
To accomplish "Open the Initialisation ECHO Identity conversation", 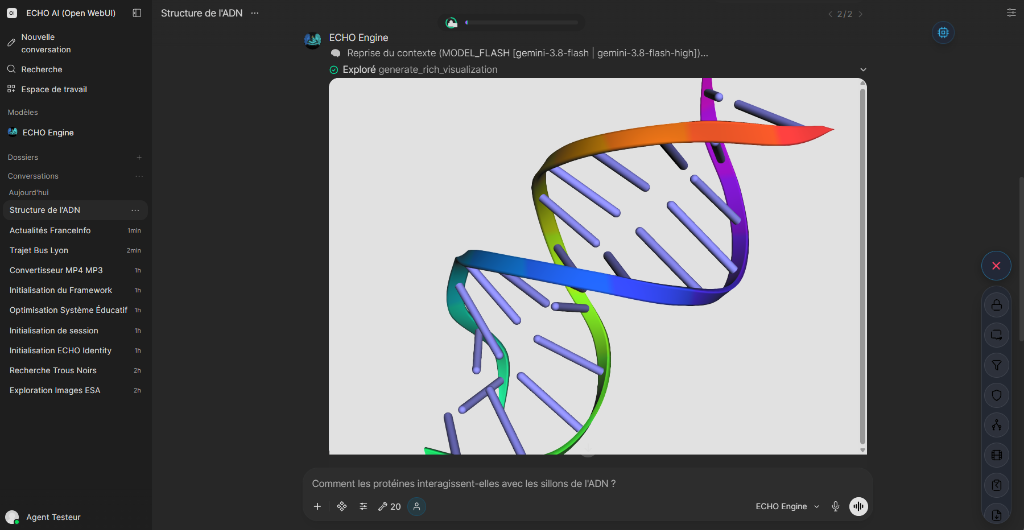I will tap(75, 351).
